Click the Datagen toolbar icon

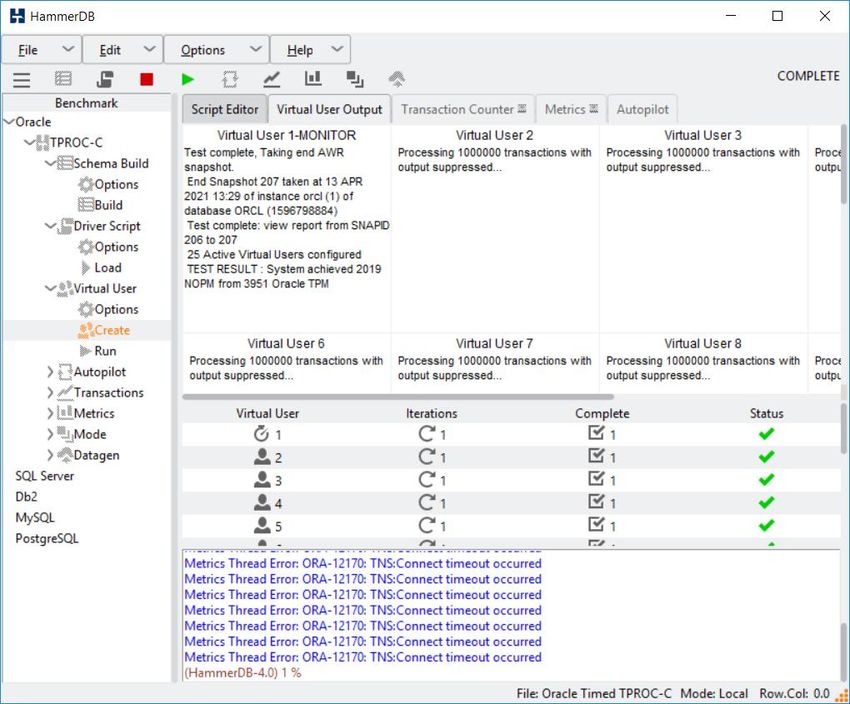pos(397,79)
